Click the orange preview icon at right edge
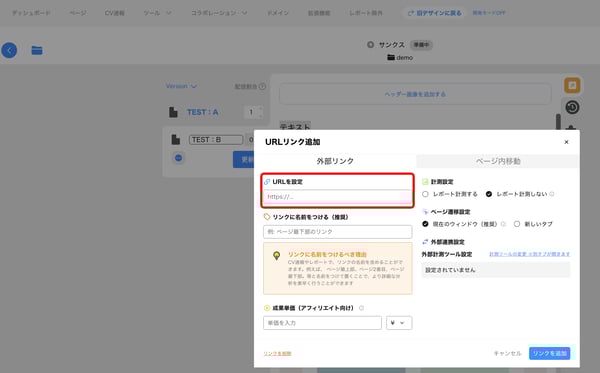The image size is (600, 373). coord(572,85)
